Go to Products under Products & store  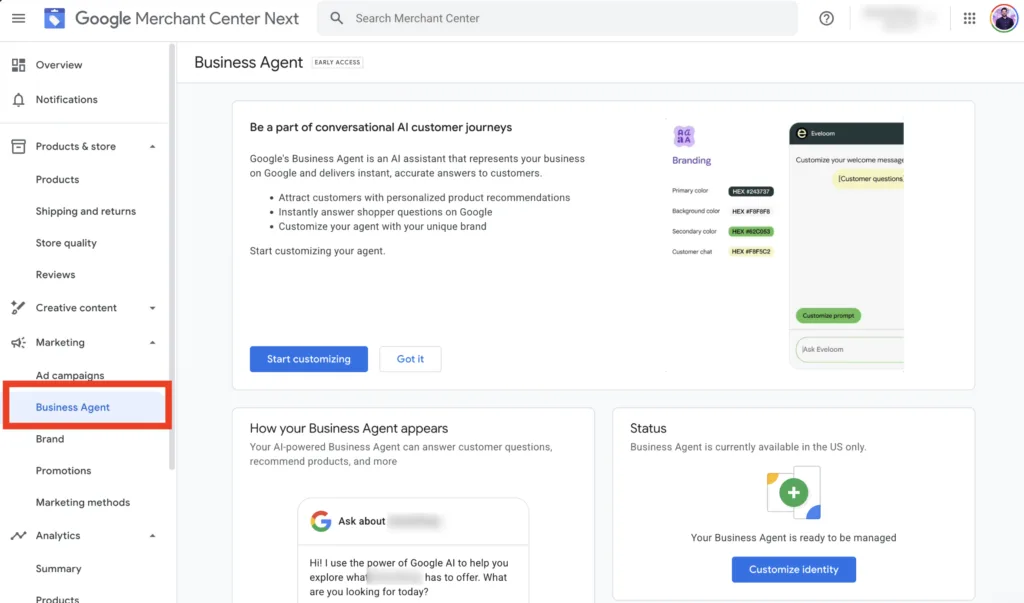click(57, 179)
